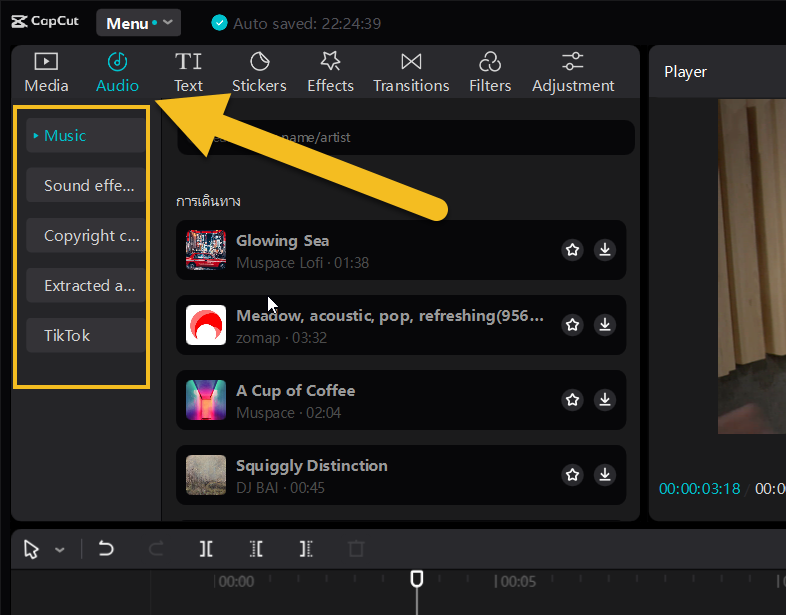The image size is (786, 615).
Task: Click the Meadow, acoustic, pop title
Action: pos(390,316)
